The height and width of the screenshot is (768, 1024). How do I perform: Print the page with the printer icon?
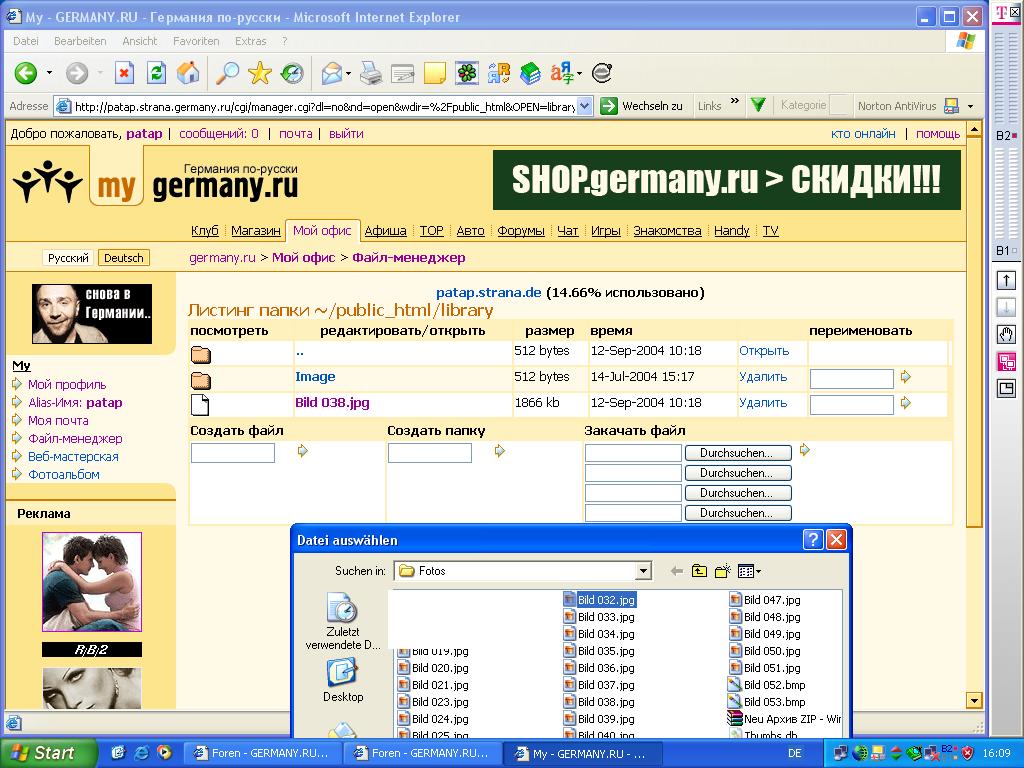371,73
